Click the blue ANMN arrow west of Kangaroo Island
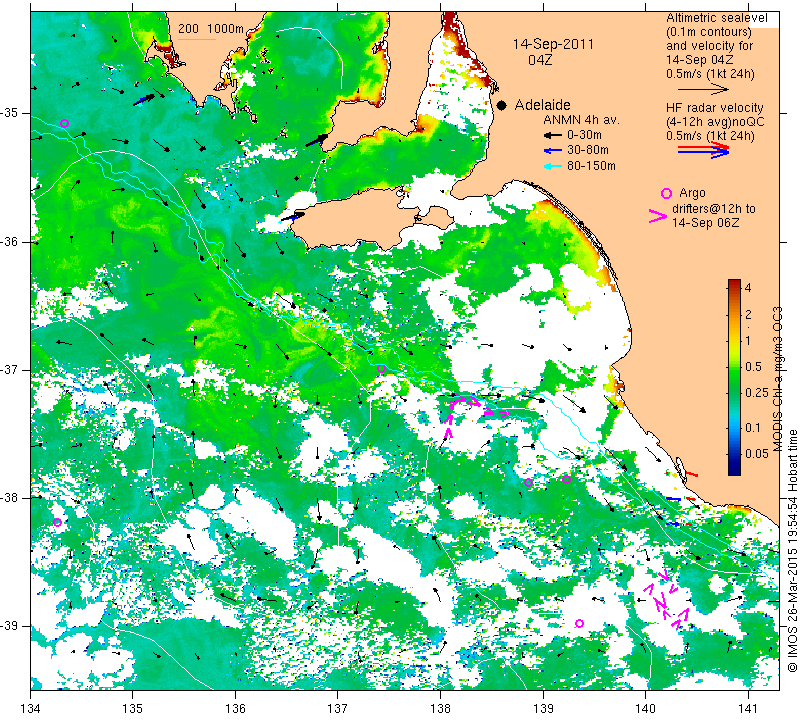 pos(292,217)
